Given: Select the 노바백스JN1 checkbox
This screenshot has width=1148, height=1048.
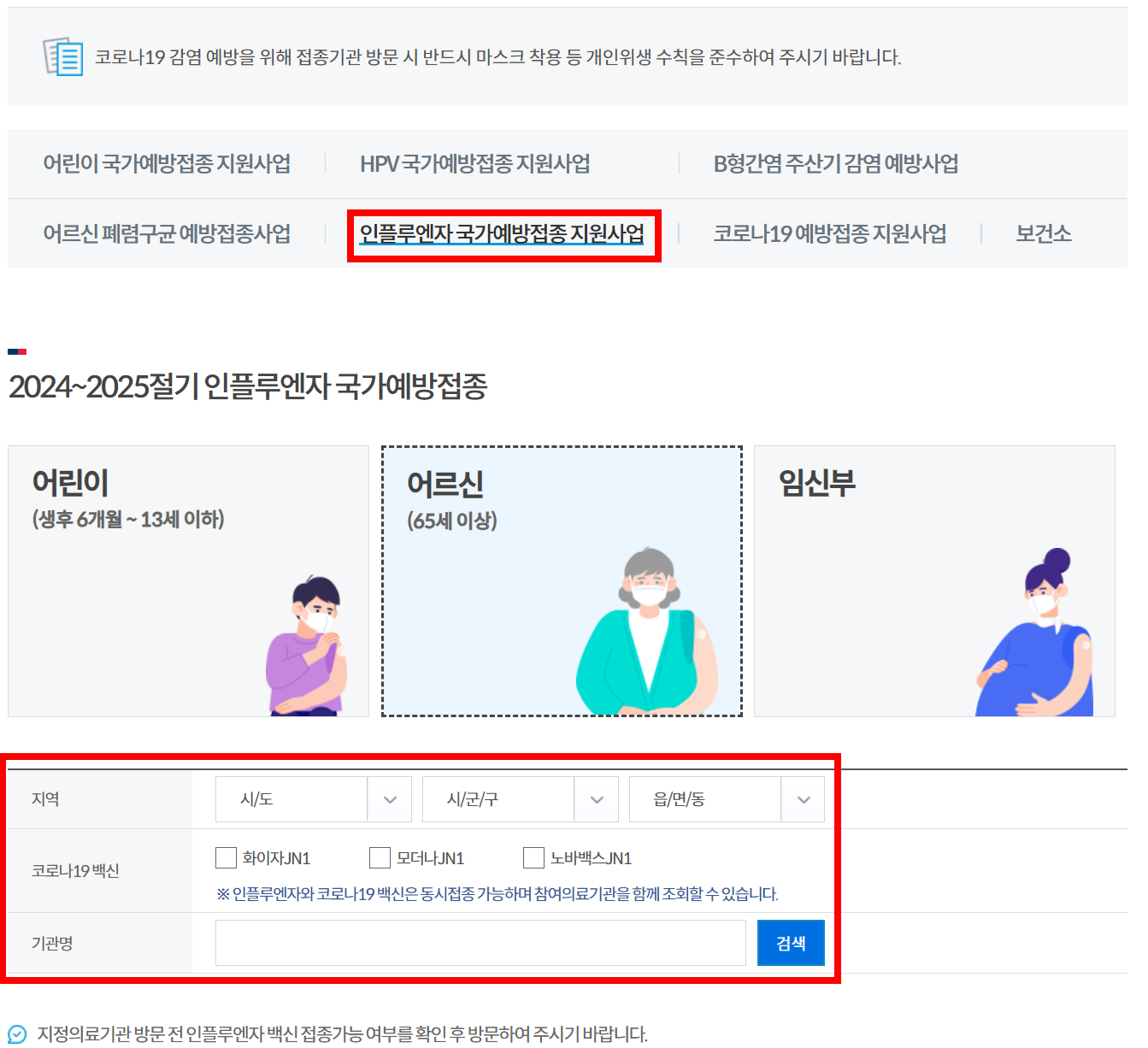Looking at the screenshot, I should click(x=533, y=857).
